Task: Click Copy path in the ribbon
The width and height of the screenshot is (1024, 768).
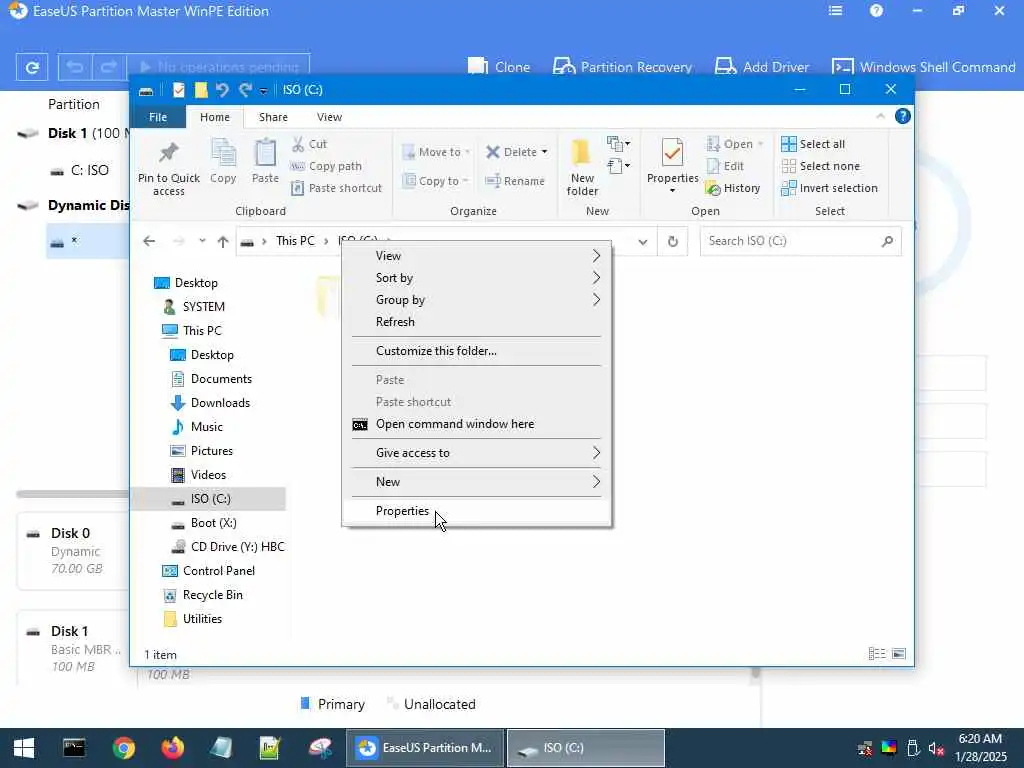Action: 326,166
